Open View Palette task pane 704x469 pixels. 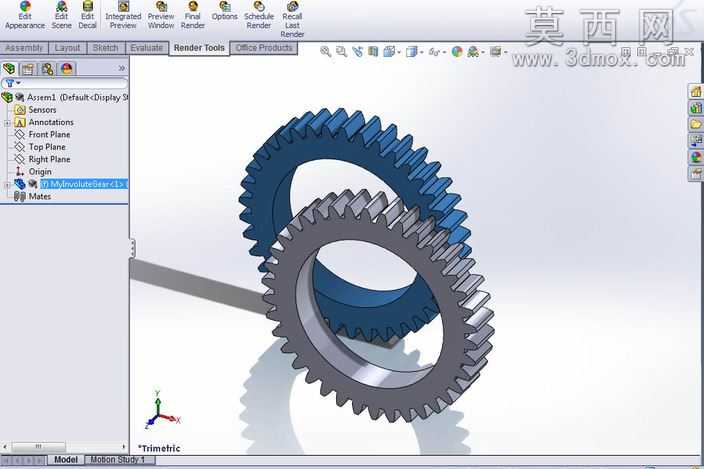(696, 140)
